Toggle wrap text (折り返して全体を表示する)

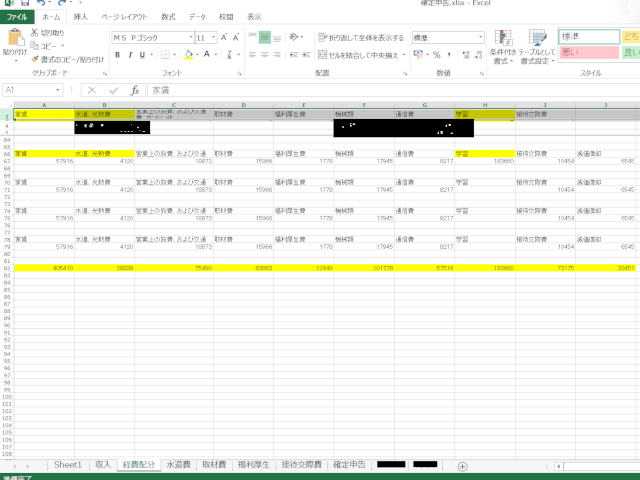(361, 38)
